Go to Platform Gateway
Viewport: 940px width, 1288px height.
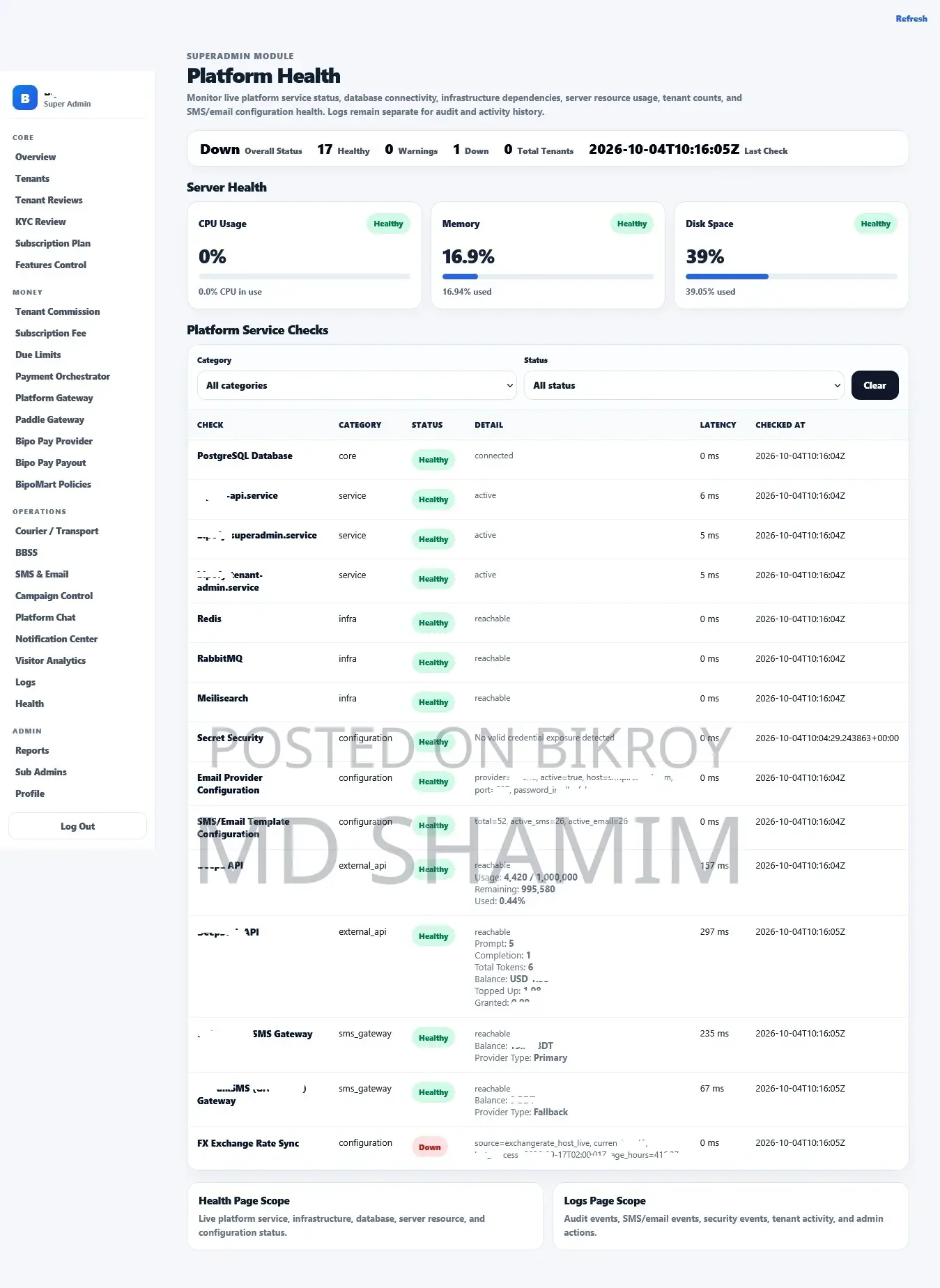click(54, 398)
